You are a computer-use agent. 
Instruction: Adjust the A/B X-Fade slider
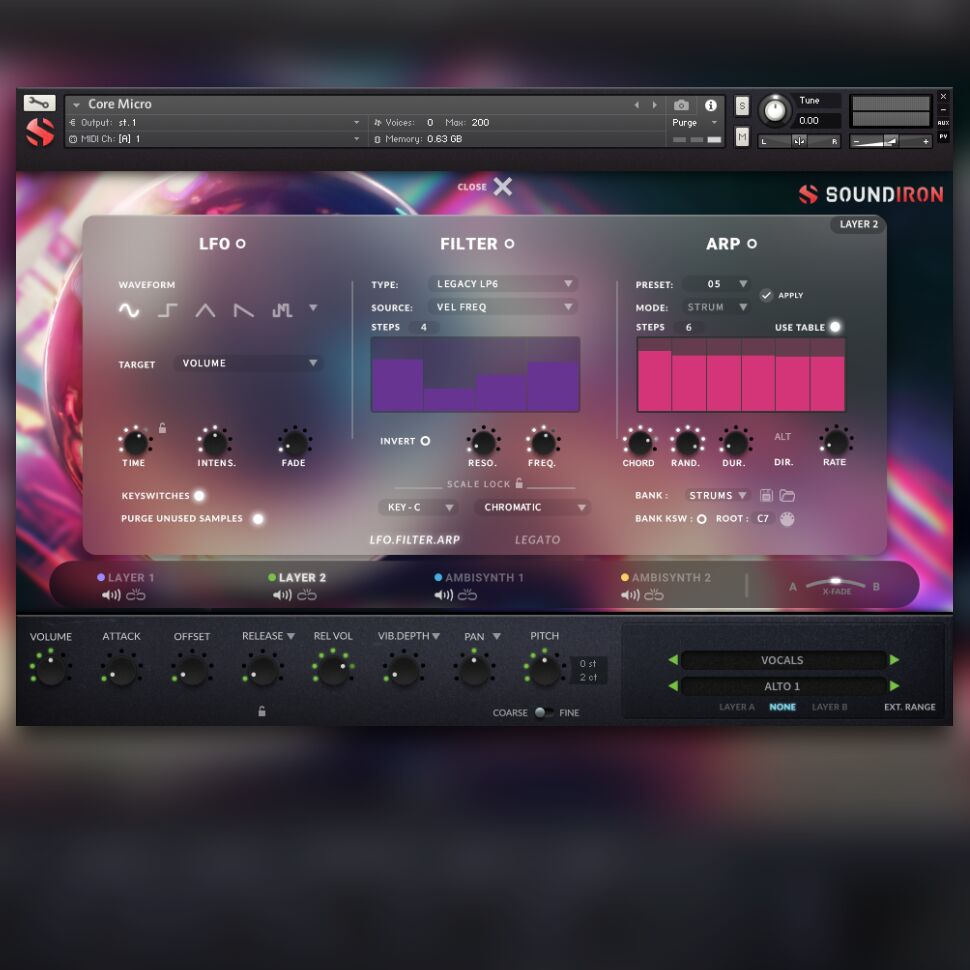[x=835, y=582]
